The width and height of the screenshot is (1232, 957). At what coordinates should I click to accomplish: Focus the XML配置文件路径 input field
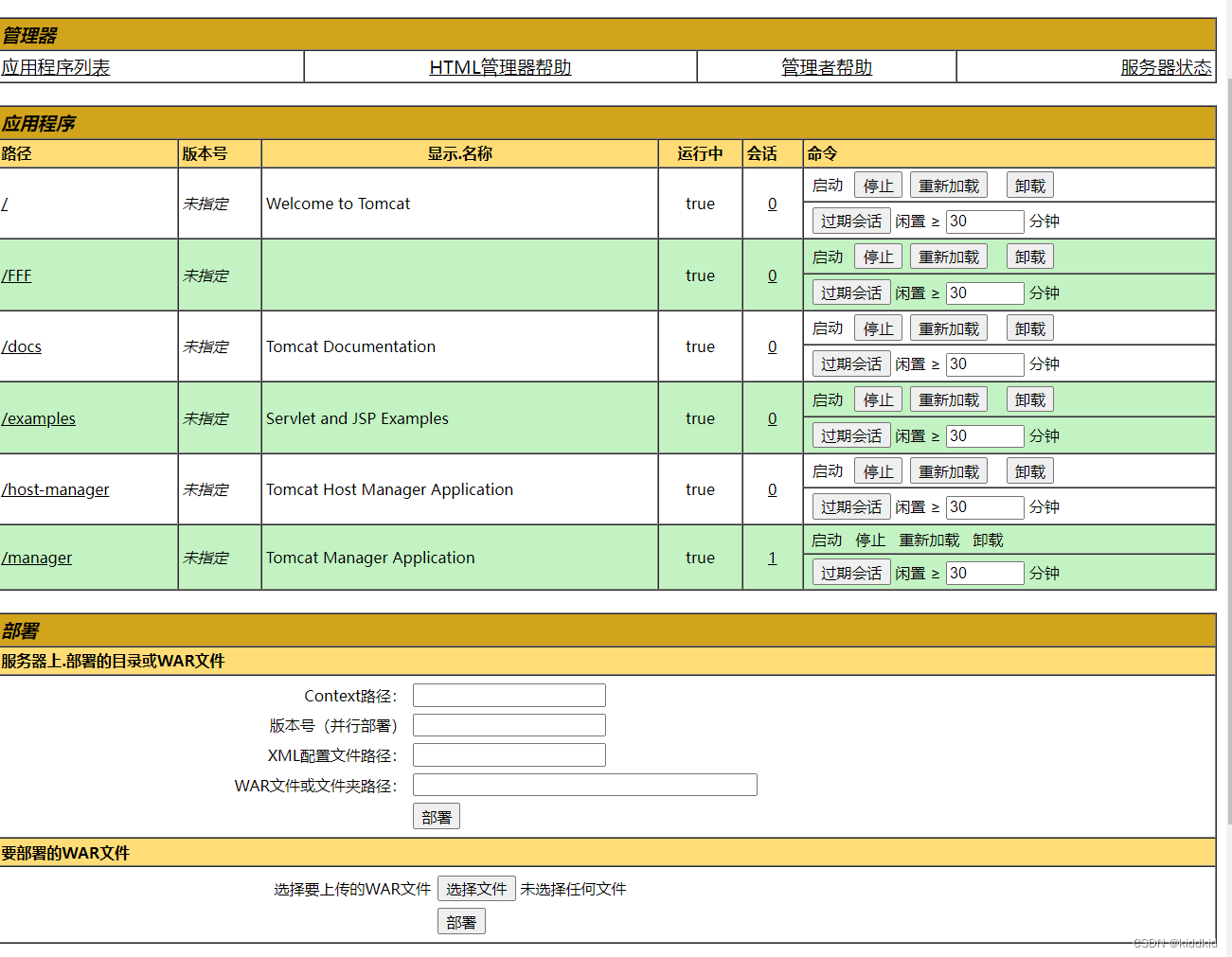tap(509, 755)
